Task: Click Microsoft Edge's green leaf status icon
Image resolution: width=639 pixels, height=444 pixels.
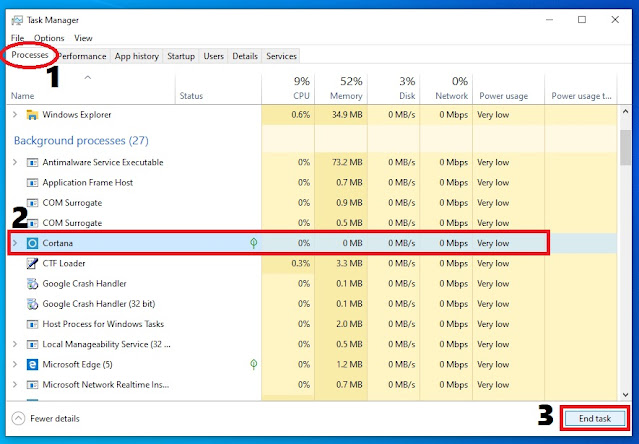Action: coord(253,364)
